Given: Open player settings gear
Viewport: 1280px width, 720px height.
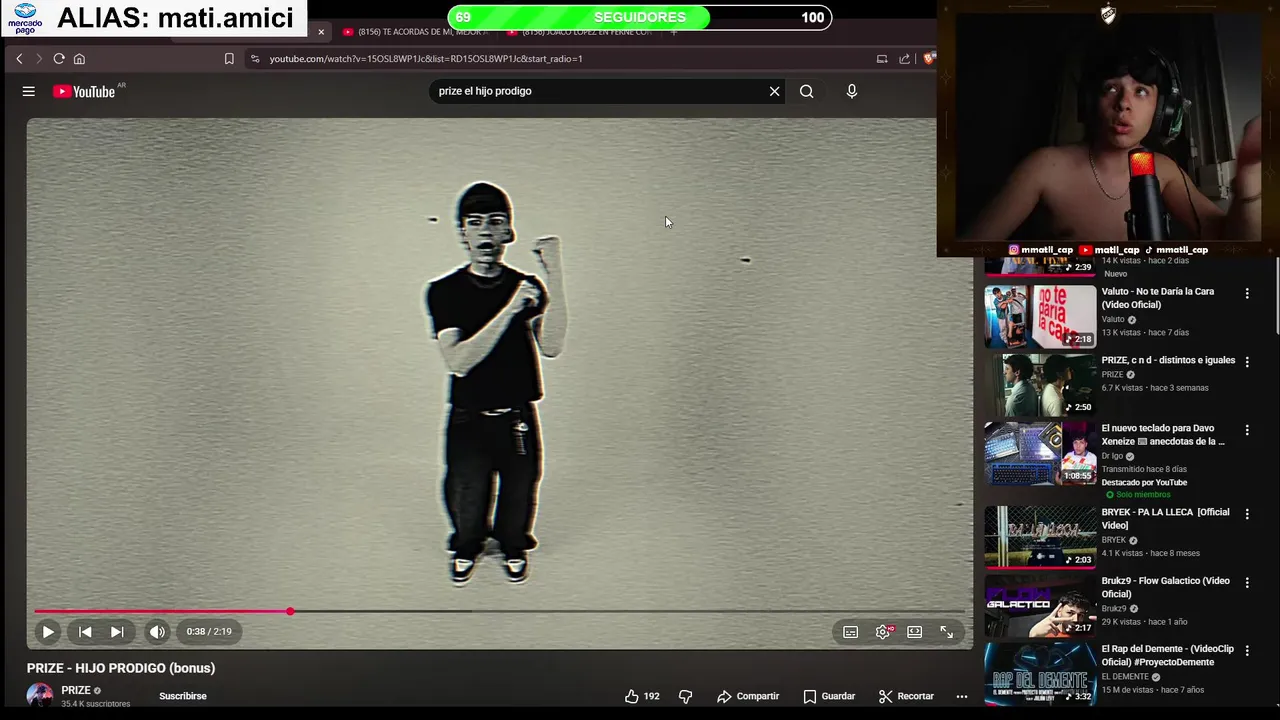Looking at the screenshot, I should [883, 632].
